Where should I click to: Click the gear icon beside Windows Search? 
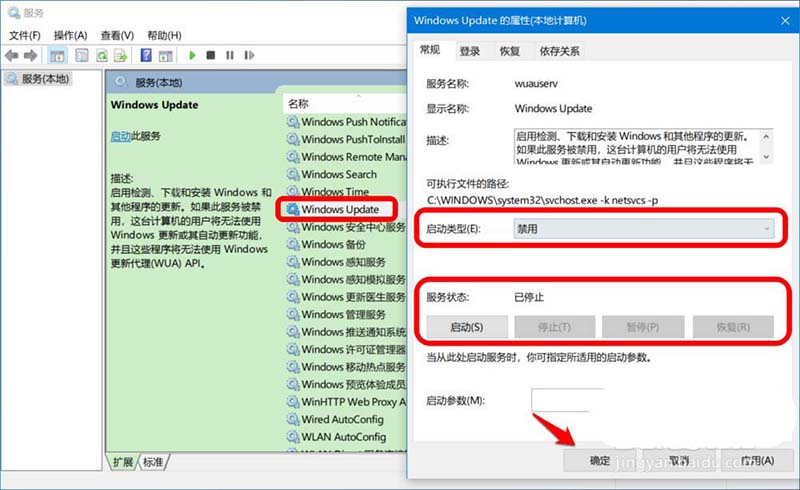292,174
